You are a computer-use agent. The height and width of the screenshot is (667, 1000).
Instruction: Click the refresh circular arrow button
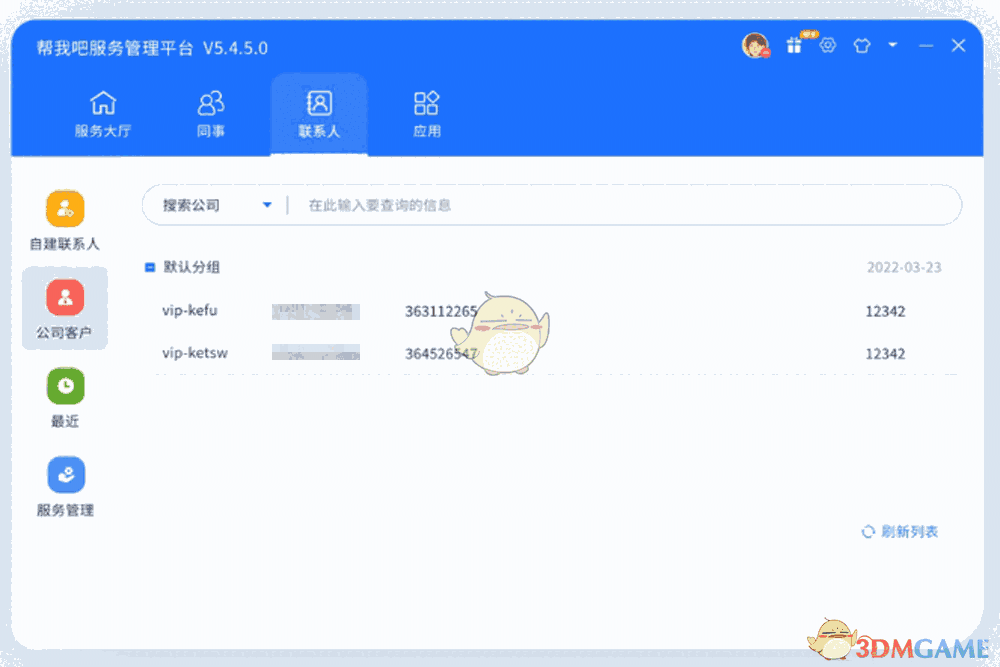[x=866, y=532]
